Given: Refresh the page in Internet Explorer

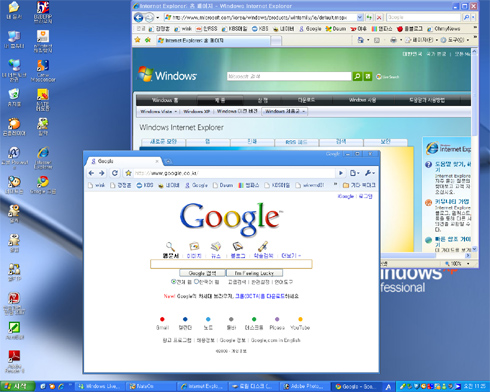Looking at the screenshot, I should coord(369,17).
